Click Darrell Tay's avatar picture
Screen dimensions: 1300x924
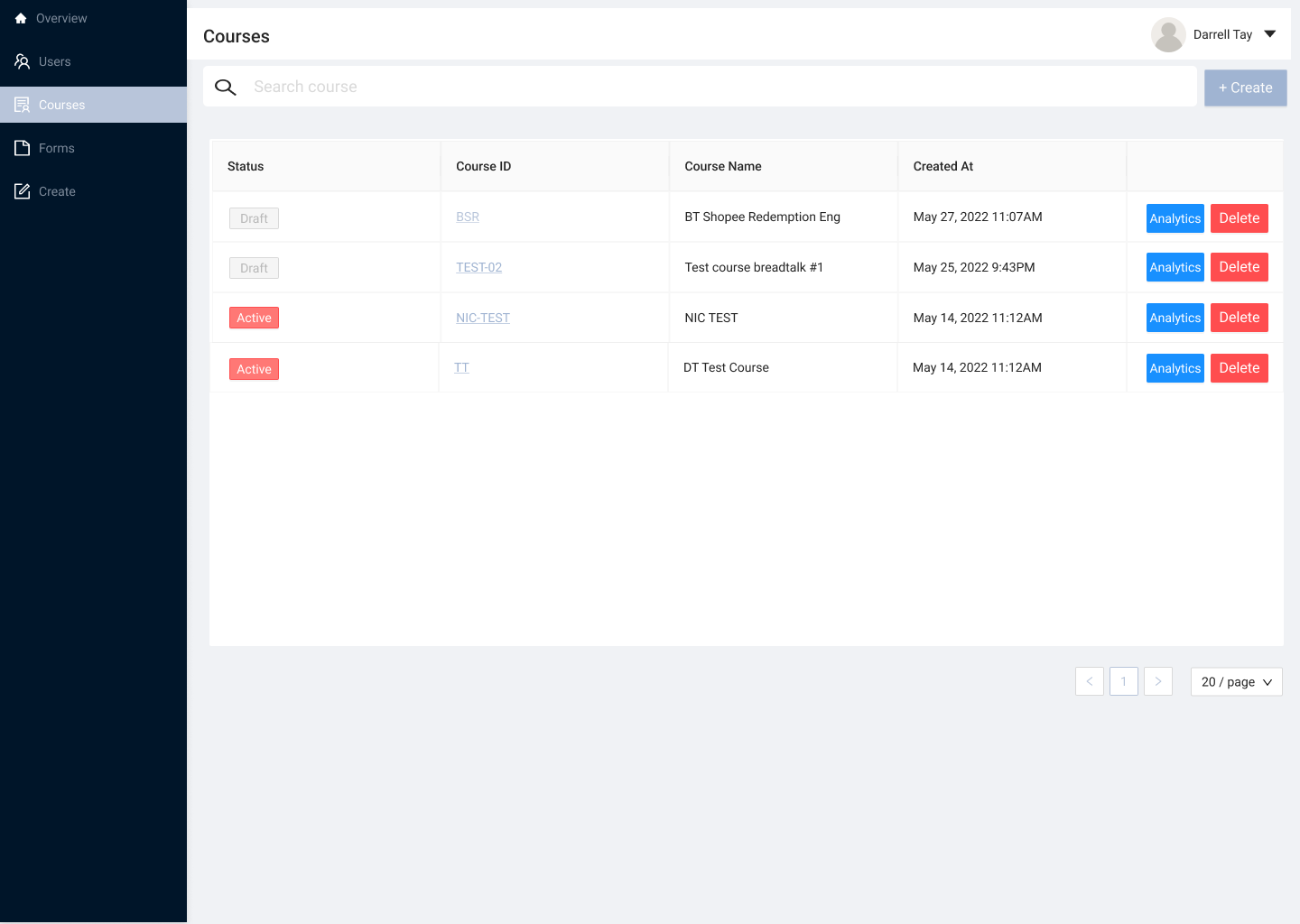point(1168,35)
